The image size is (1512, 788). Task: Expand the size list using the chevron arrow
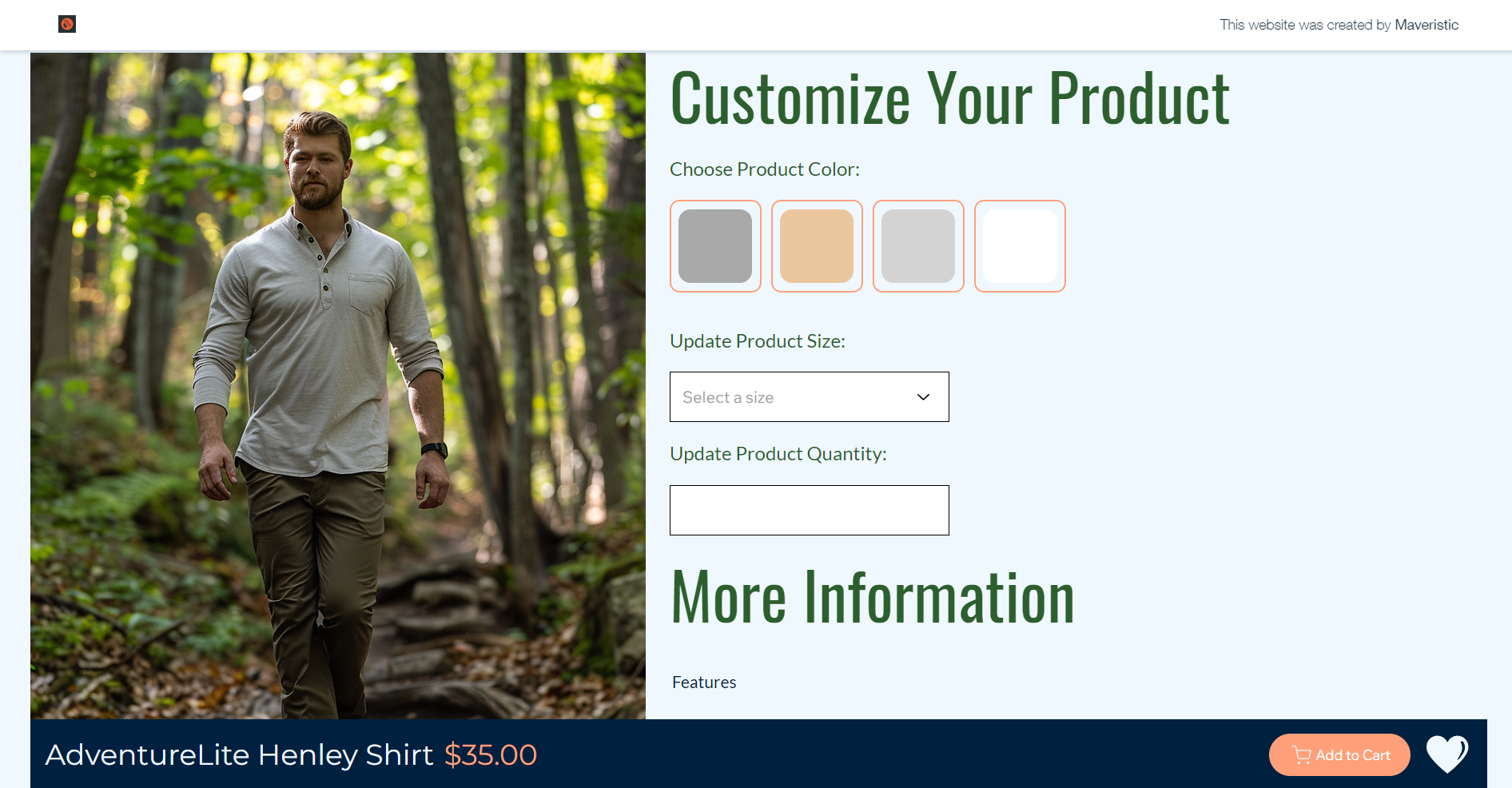point(923,397)
